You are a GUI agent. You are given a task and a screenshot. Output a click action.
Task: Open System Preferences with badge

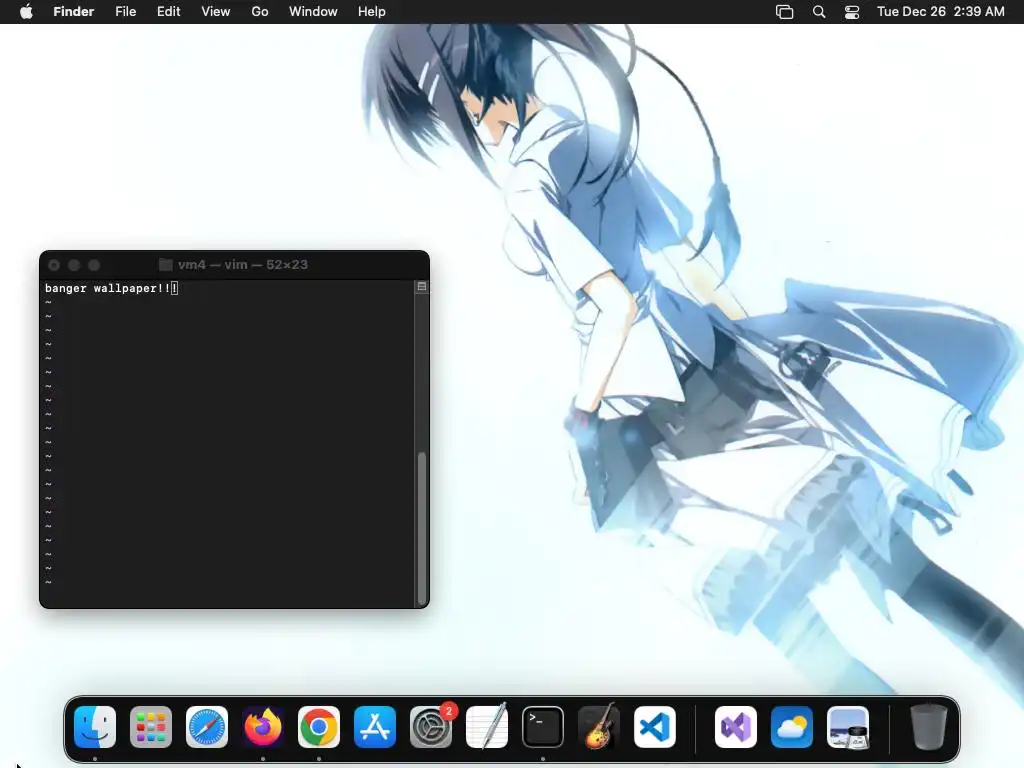(x=431, y=727)
